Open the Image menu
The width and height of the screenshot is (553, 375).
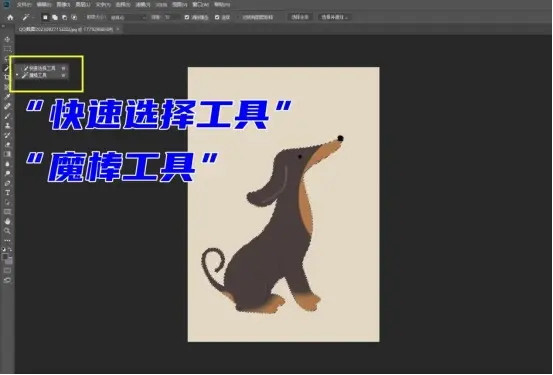click(63, 5)
